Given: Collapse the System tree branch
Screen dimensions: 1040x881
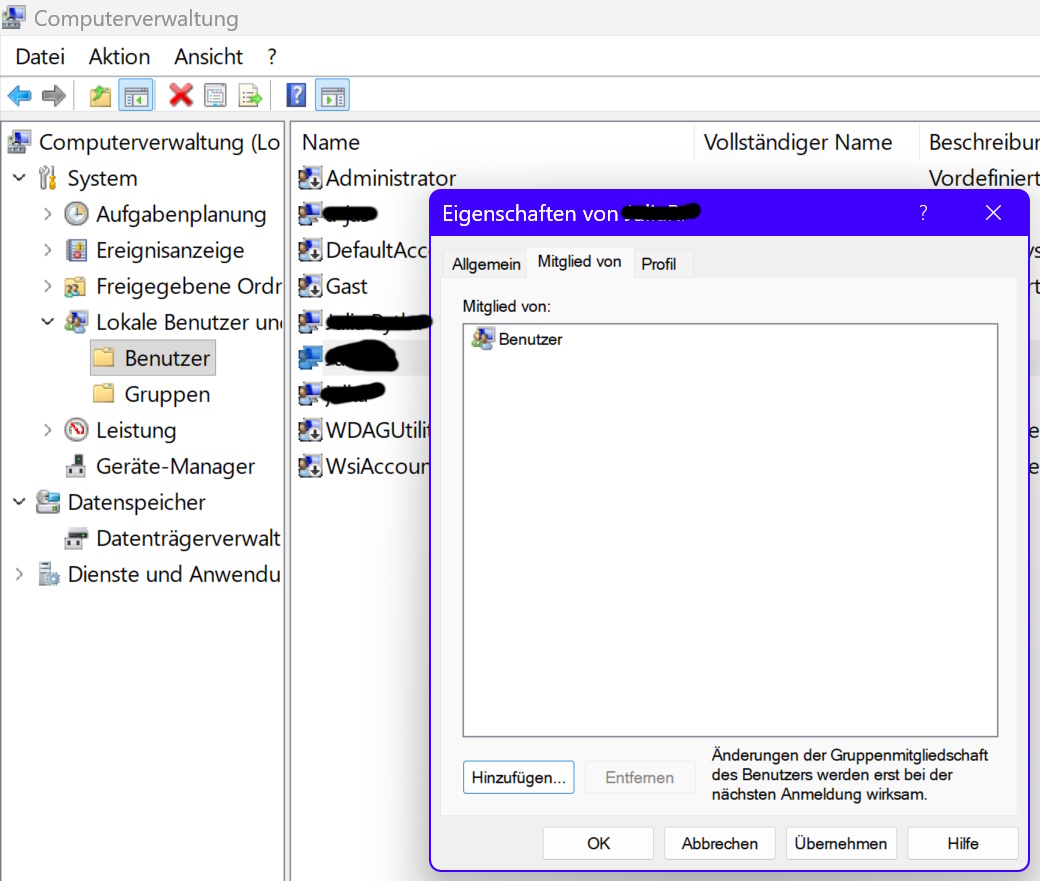Looking at the screenshot, I should point(20,178).
